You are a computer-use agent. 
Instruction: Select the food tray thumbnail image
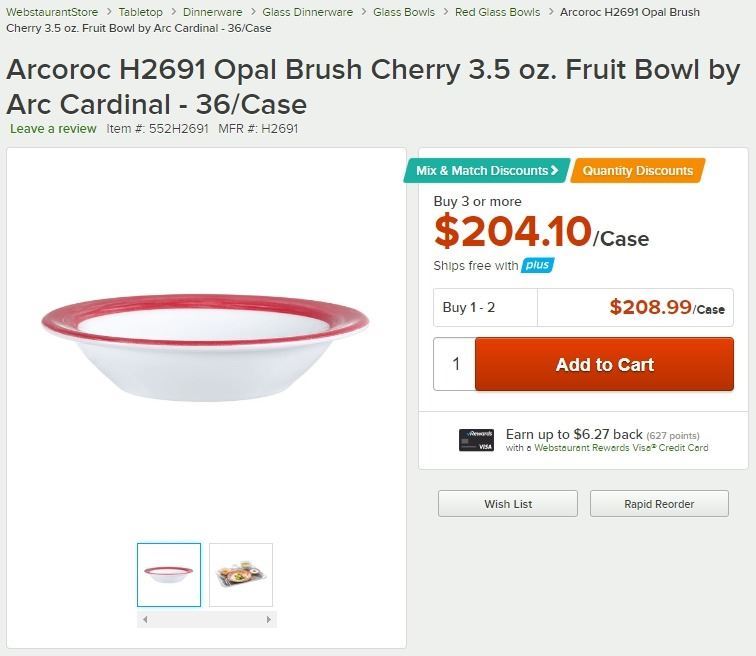(x=241, y=575)
